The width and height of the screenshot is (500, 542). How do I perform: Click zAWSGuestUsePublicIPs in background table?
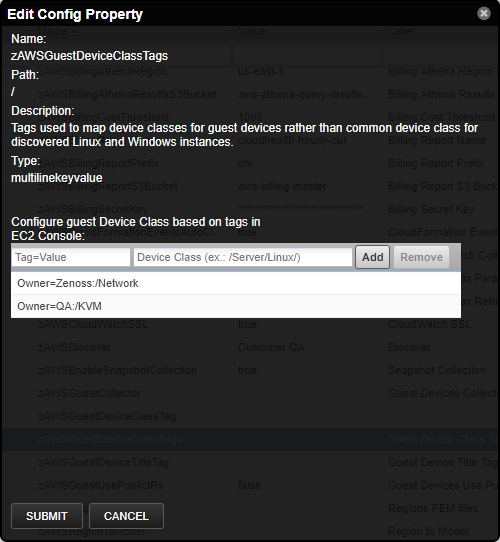click(x=100, y=485)
